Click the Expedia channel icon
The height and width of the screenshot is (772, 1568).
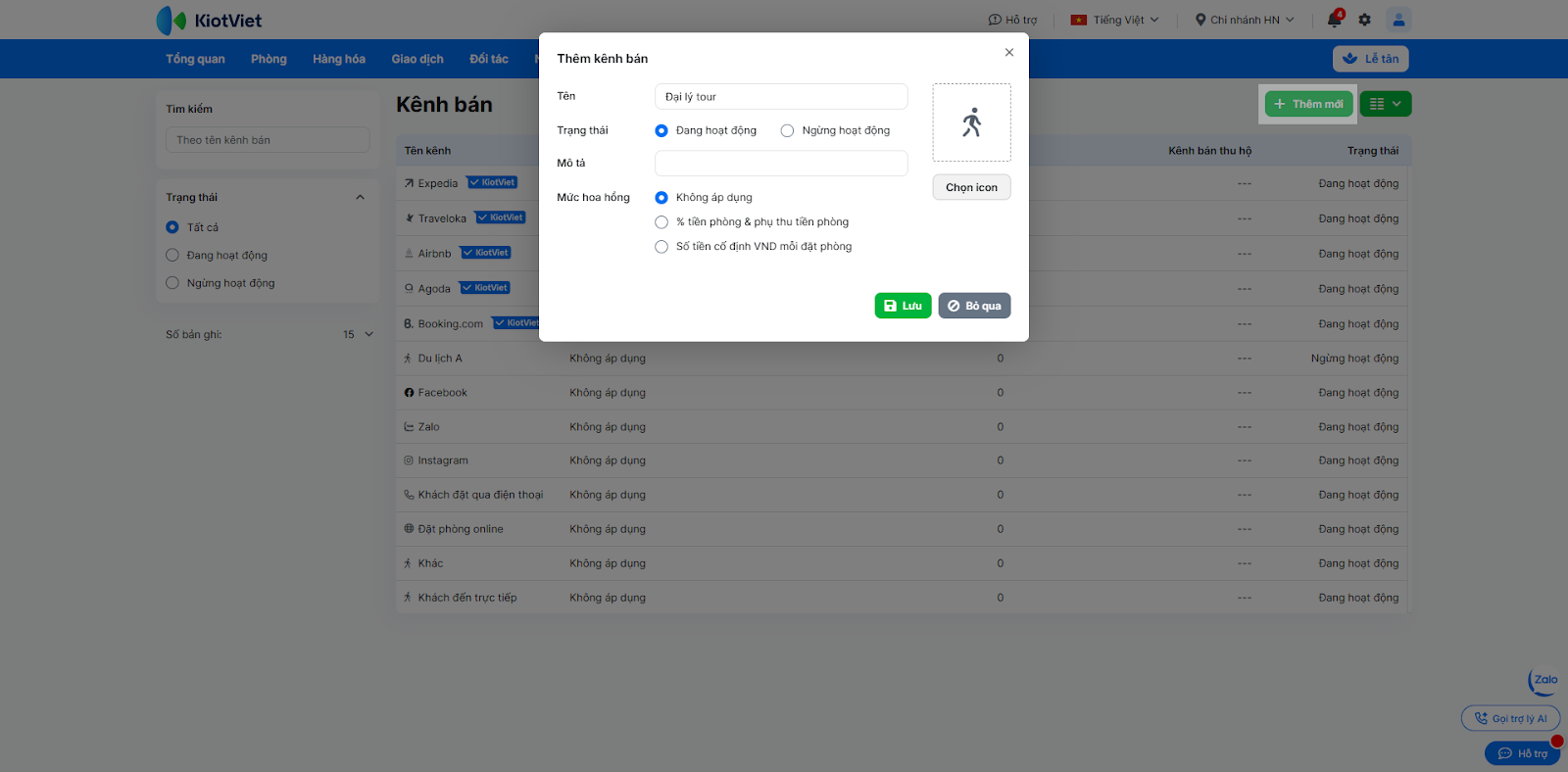(x=409, y=183)
